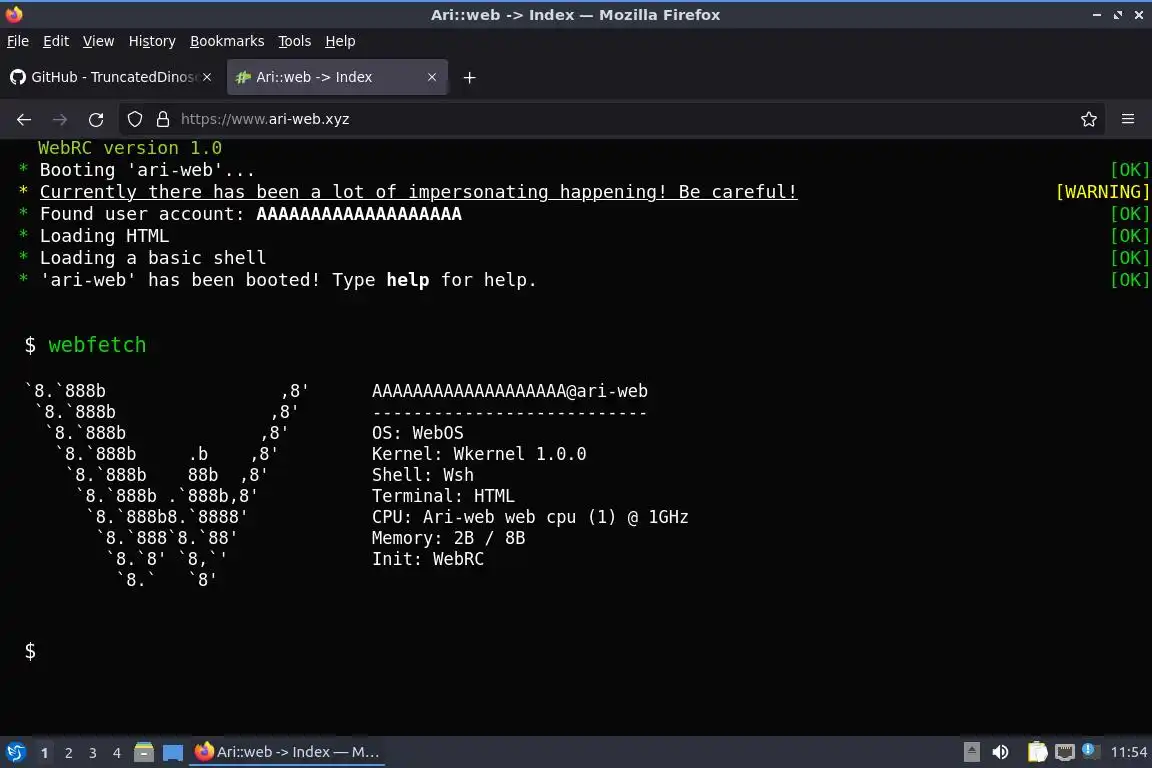This screenshot has height=768, width=1152.
Task: Open the Tools menu
Action: pos(295,41)
